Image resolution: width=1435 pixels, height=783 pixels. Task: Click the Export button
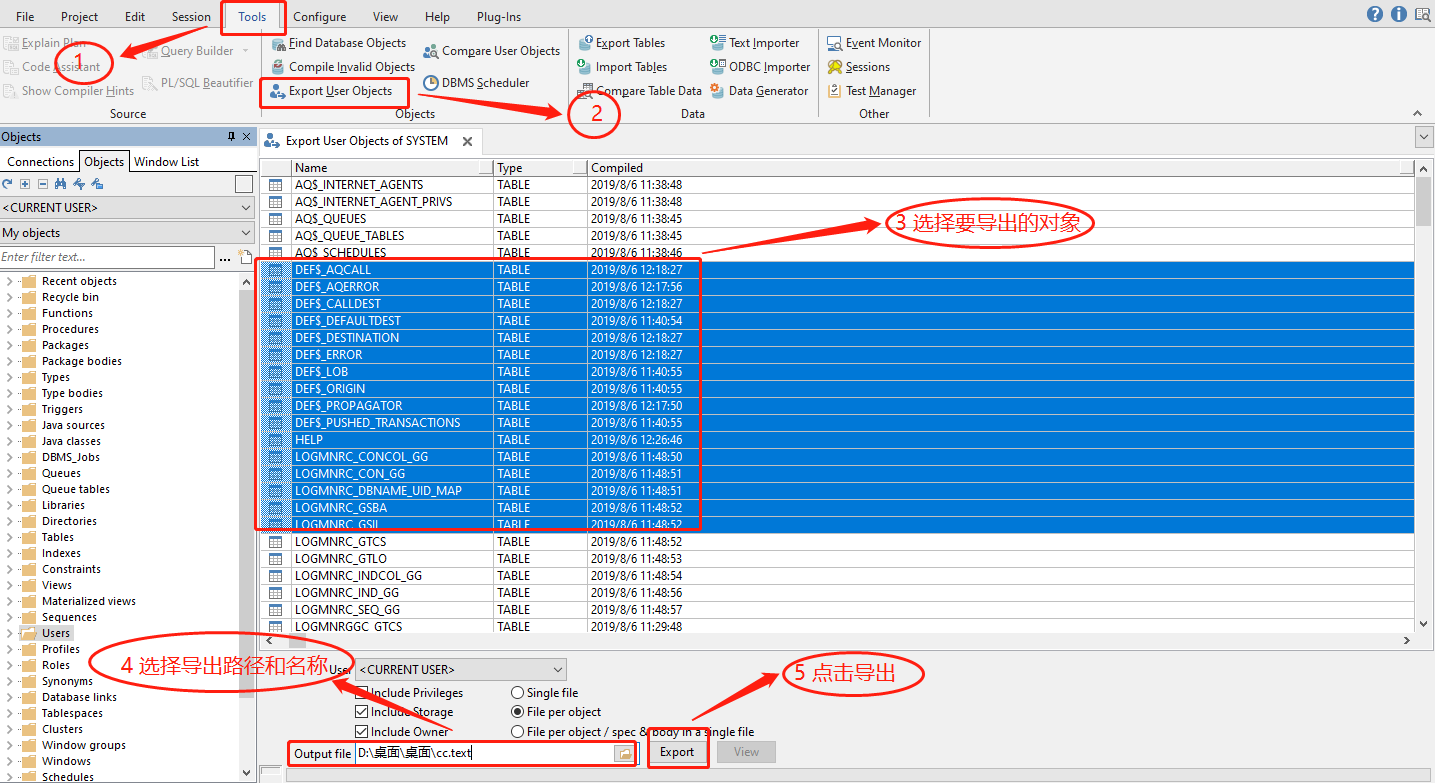pyautogui.click(x=677, y=752)
